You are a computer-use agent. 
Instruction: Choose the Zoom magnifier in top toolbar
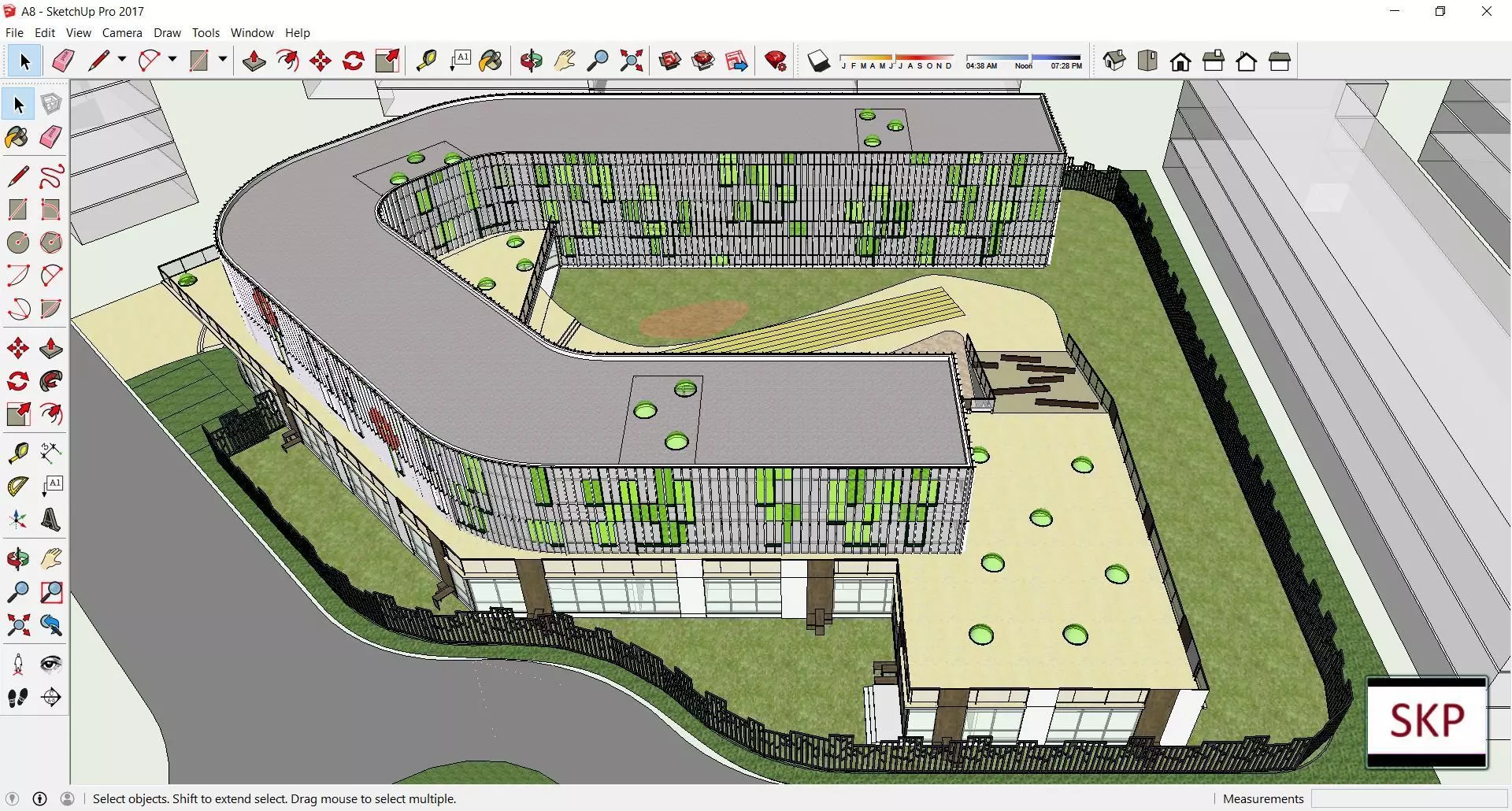598,61
